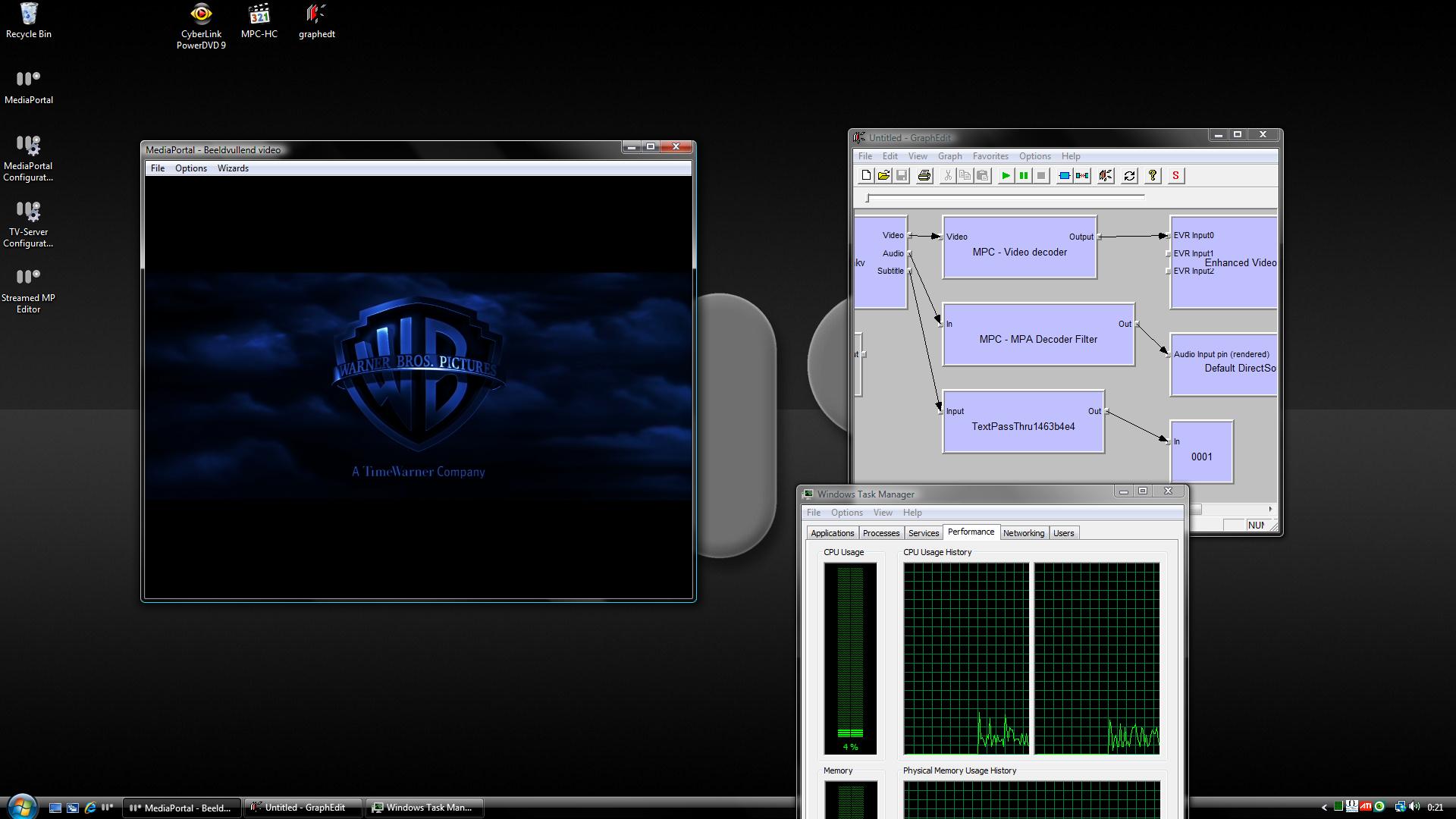Image resolution: width=1456 pixels, height=819 pixels.
Task: Switch to the Networking tab
Action: pyautogui.click(x=1023, y=533)
